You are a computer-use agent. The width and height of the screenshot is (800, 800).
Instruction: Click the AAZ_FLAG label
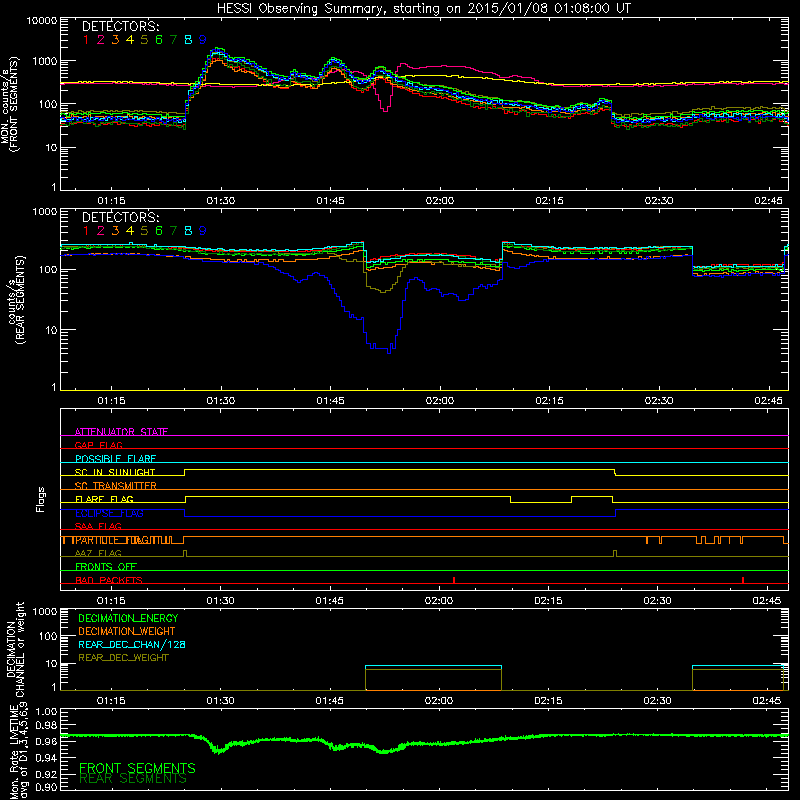[98, 553]
